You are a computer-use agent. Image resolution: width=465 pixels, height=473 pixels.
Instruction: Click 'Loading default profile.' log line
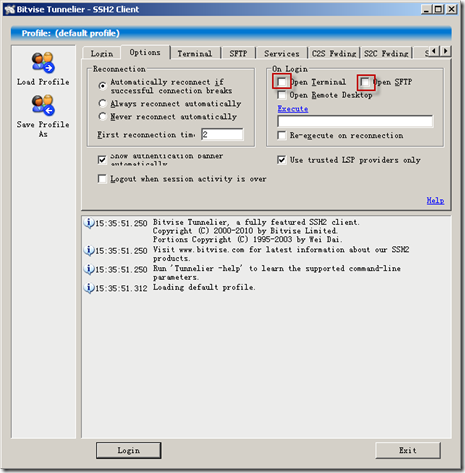click(204, 287)
